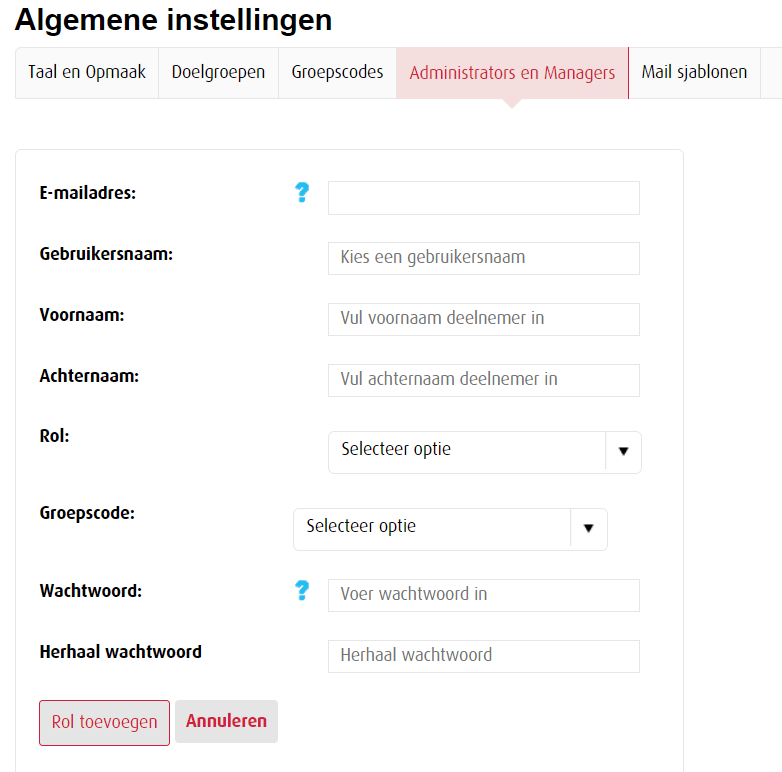The image size is (782, 772).
Task: Select the Achternaam input field
Action: click(x=483, y=380)
